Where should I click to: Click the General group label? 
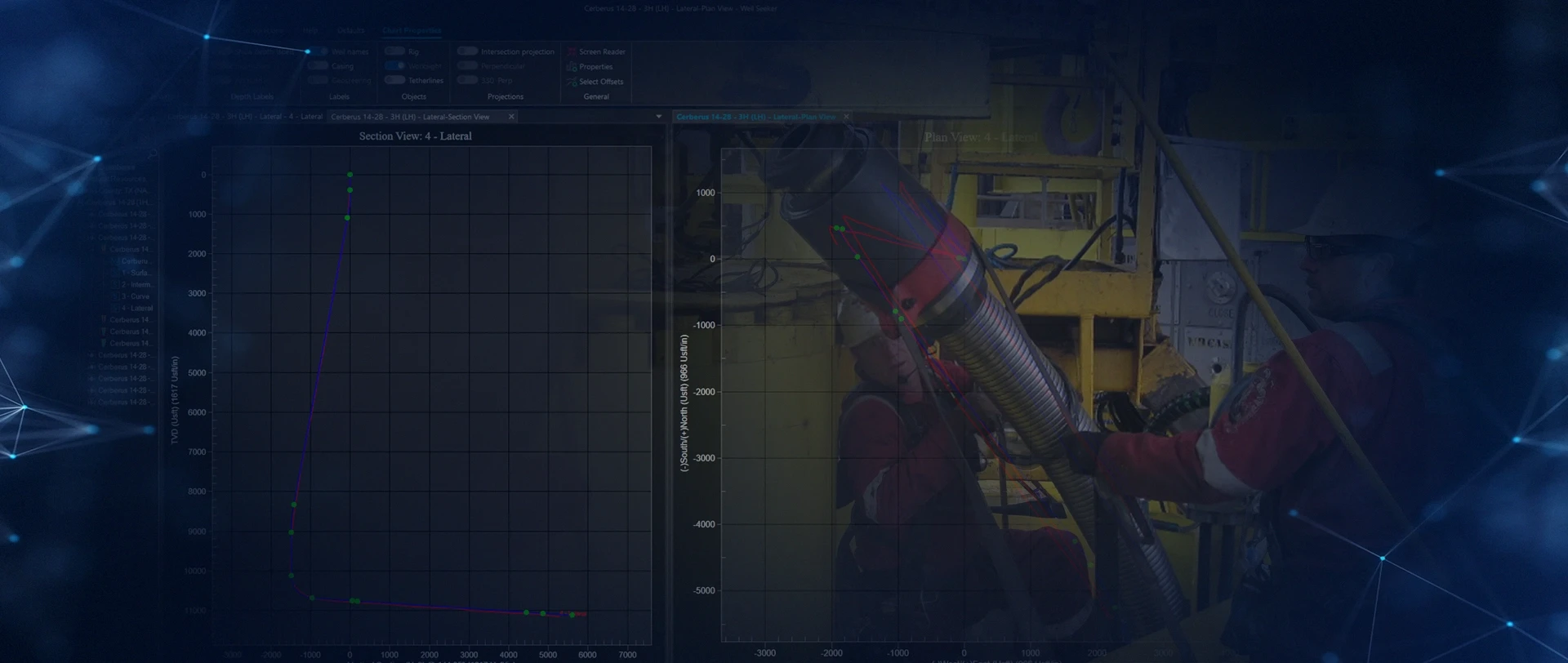click(596, 96)
